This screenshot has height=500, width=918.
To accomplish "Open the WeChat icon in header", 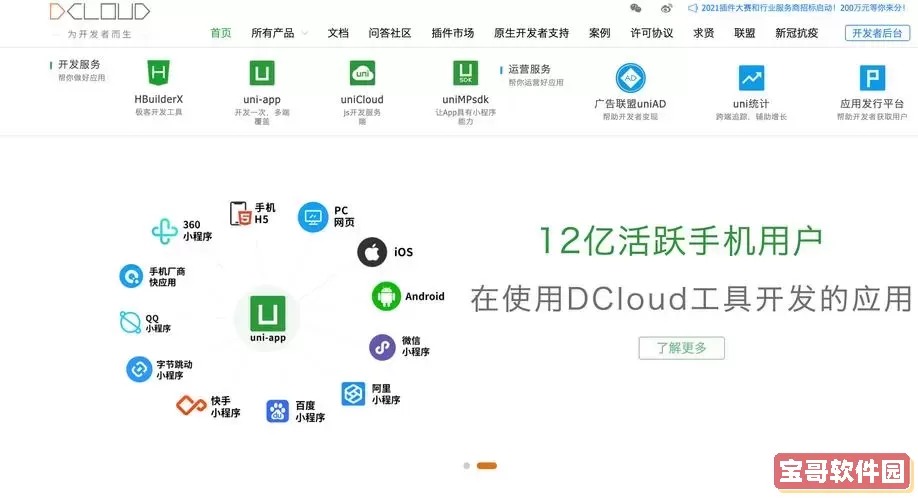I will click(635, 8).
